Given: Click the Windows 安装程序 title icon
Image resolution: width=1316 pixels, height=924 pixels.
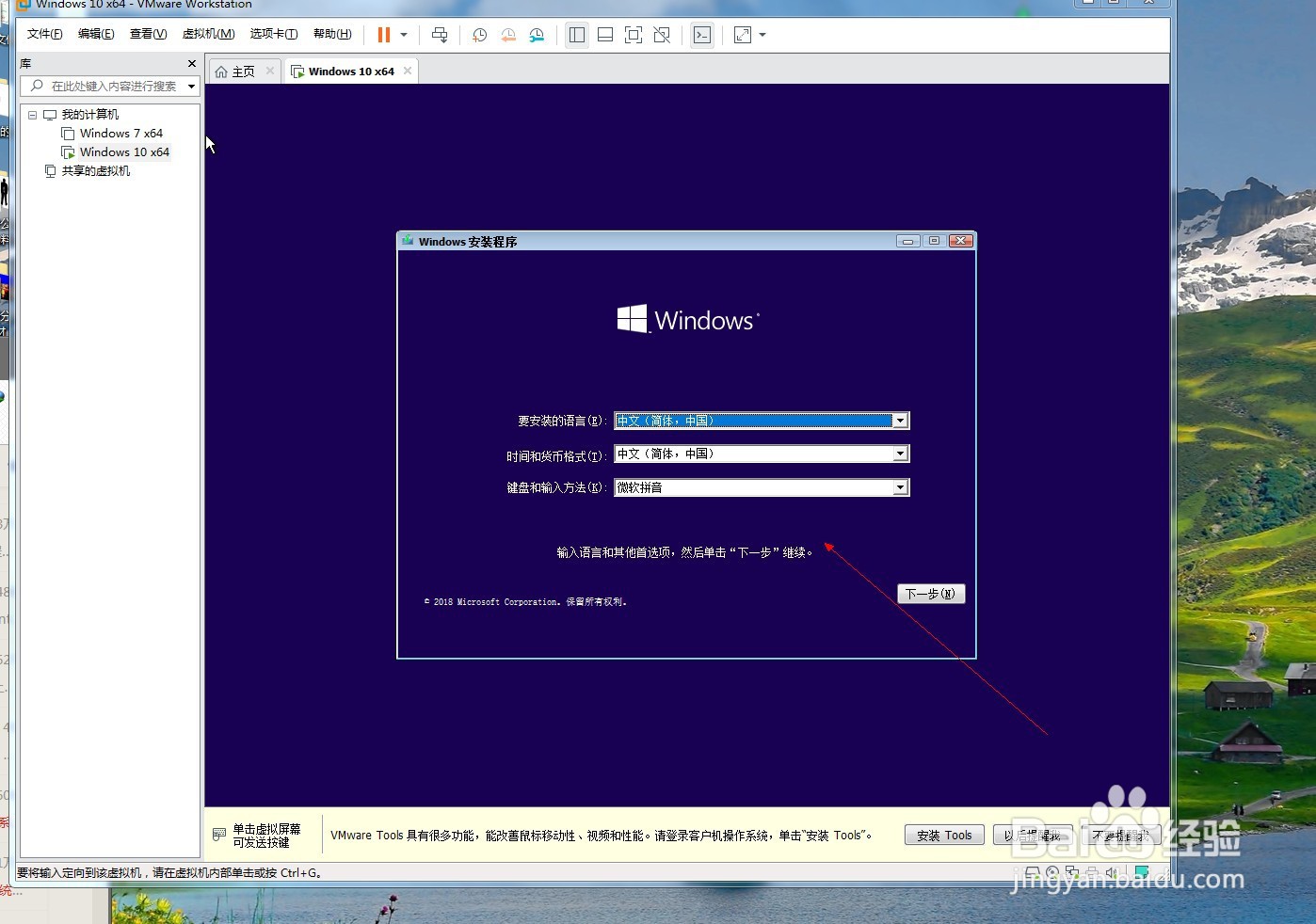Looking at the screenshot, I should pos(408,241).
